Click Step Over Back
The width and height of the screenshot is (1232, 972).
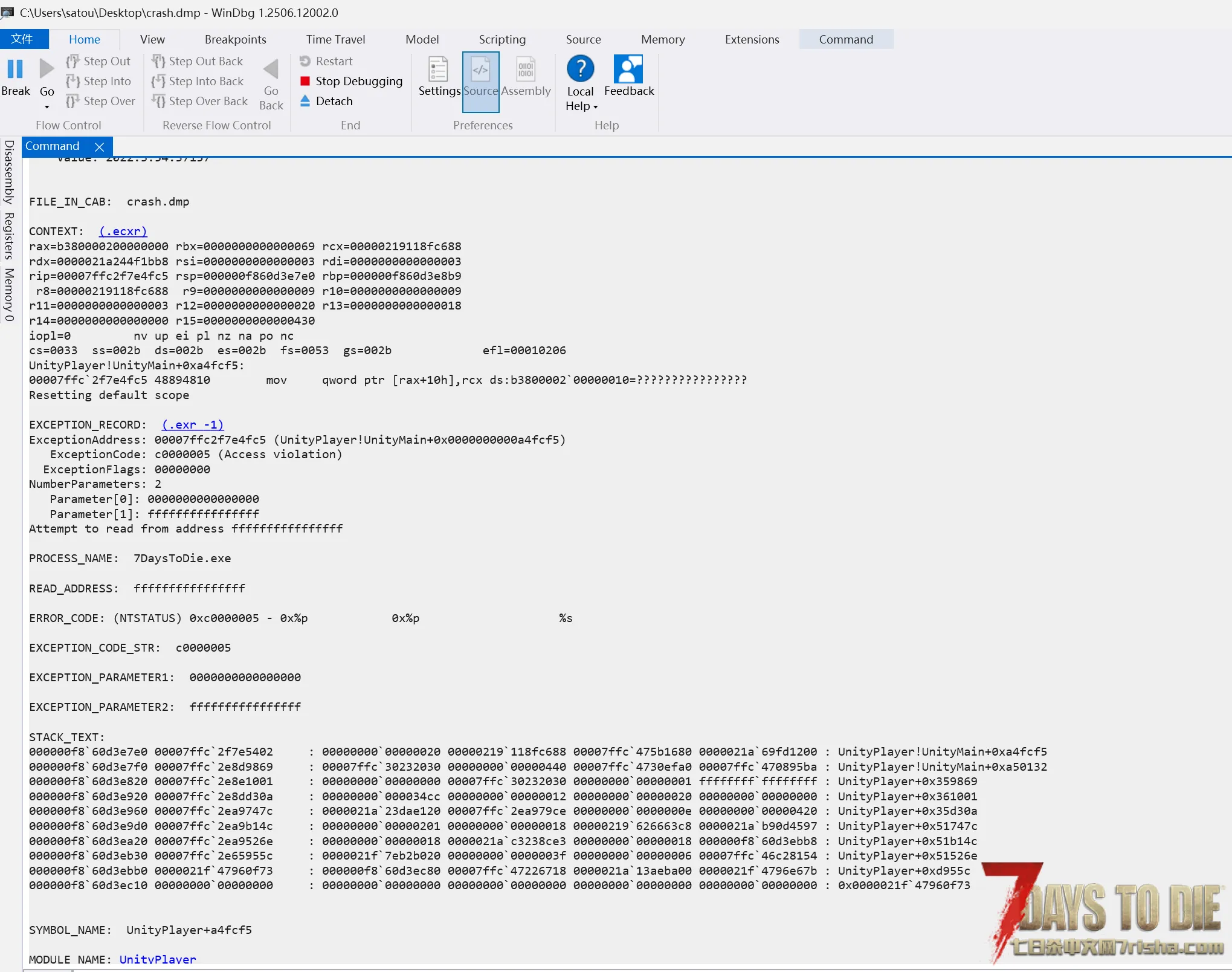coord(200,101)
